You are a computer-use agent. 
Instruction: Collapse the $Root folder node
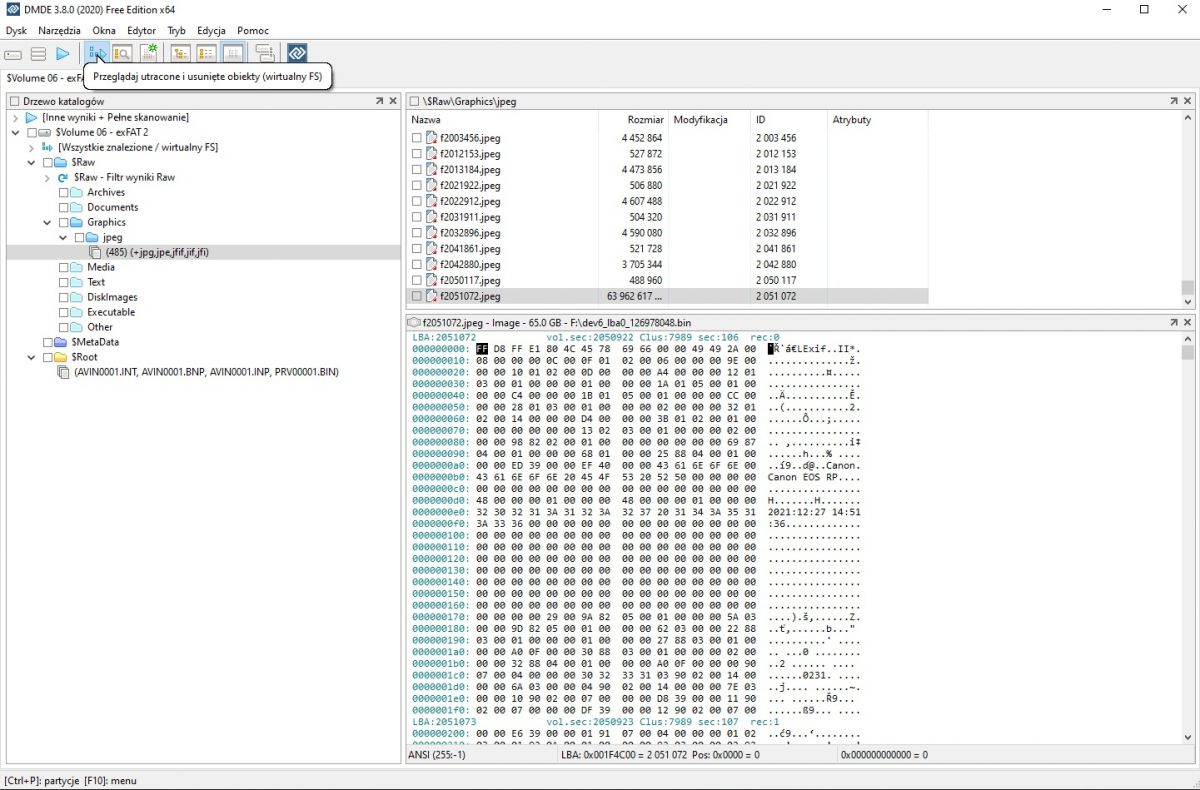31,357
